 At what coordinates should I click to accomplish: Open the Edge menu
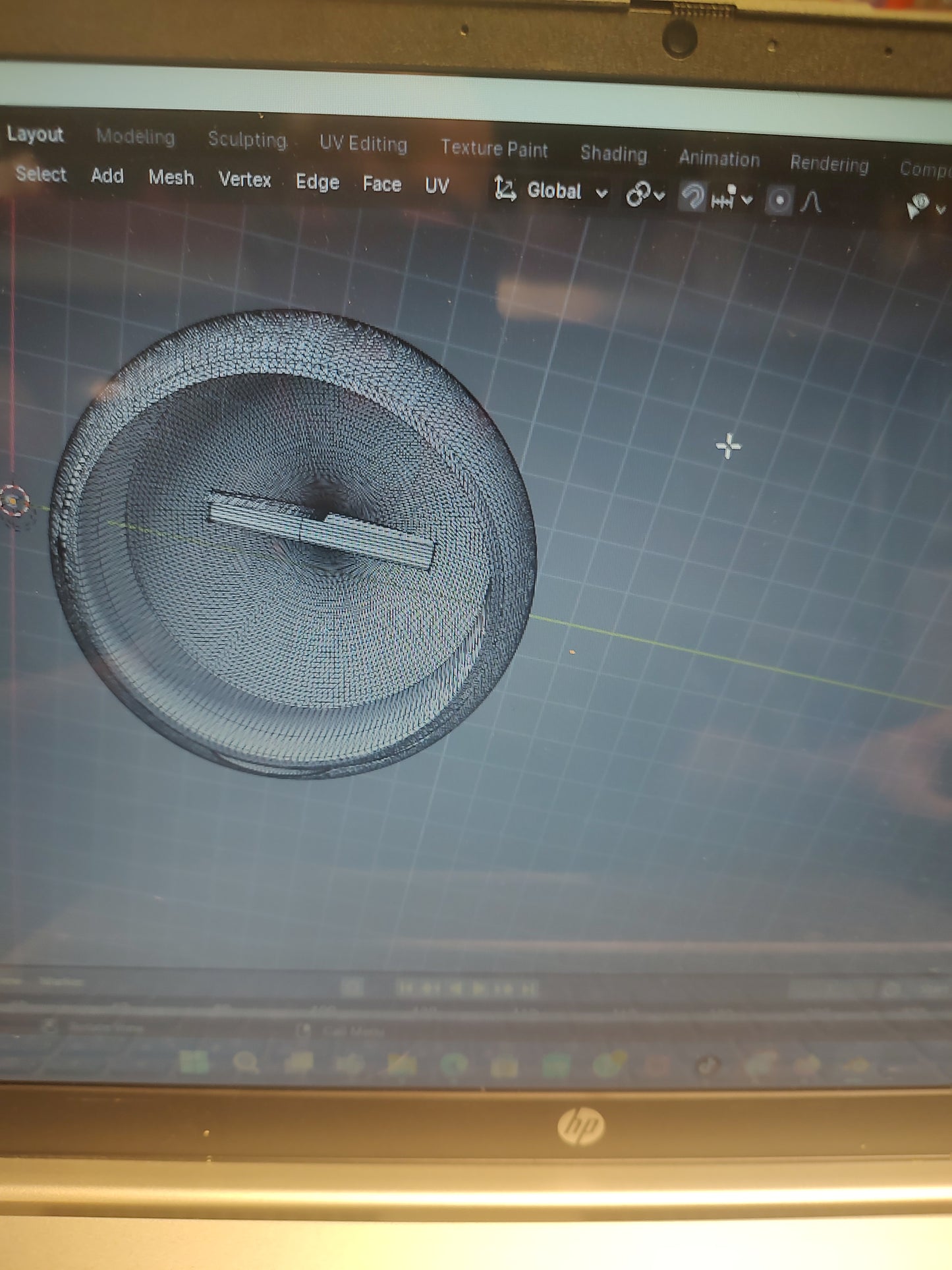[x=317, y=182]
